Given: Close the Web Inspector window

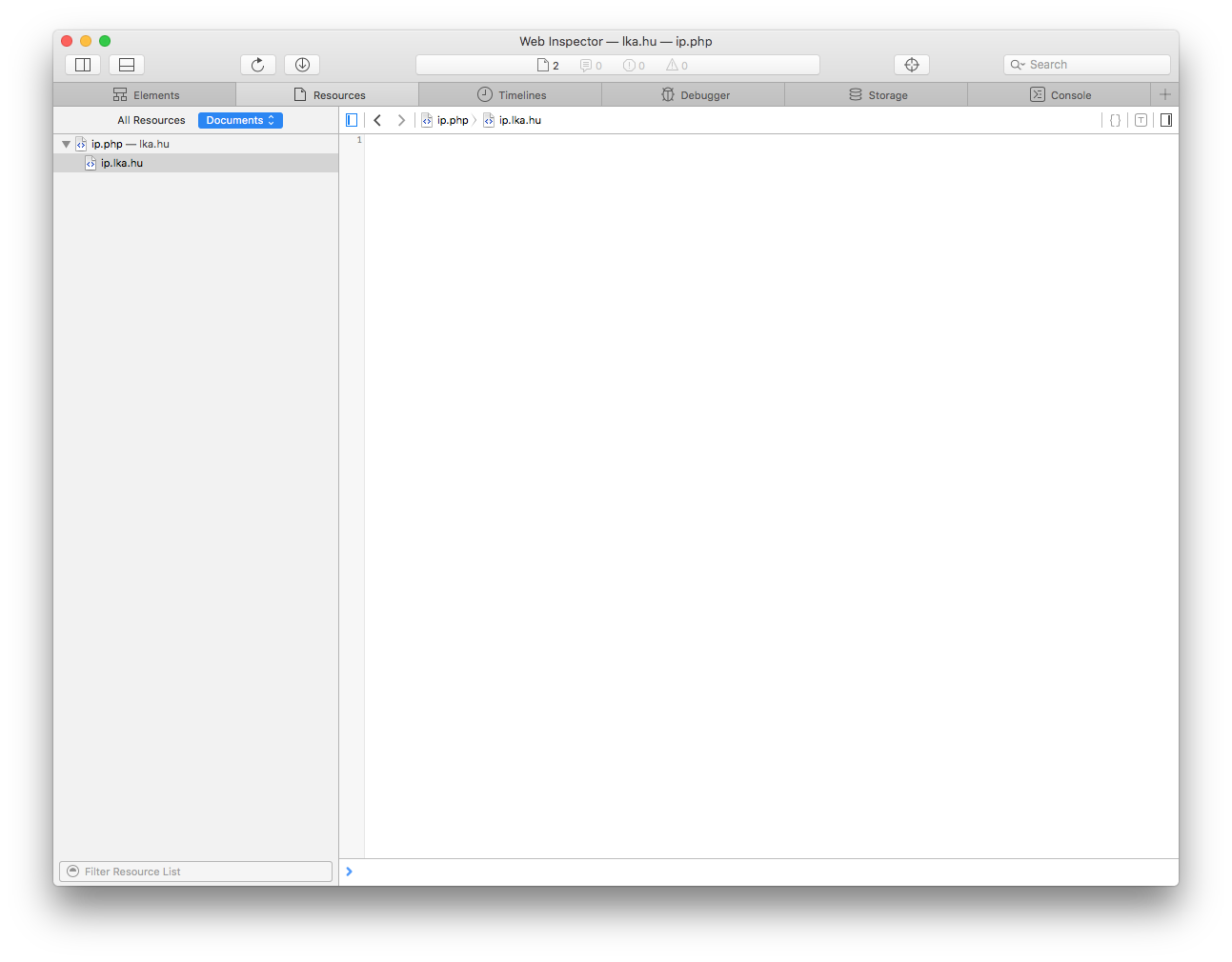Looking at the screenshot, I should (67, 41).
